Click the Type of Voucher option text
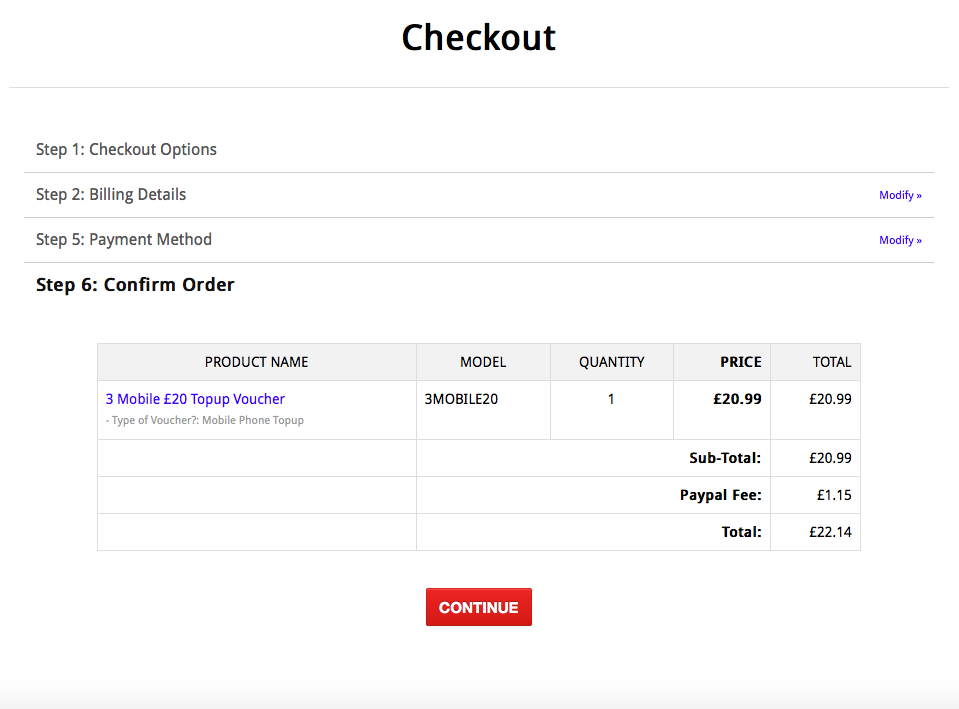Image resolution: width=959 pixels, height=709 pixels. [205, 420]
